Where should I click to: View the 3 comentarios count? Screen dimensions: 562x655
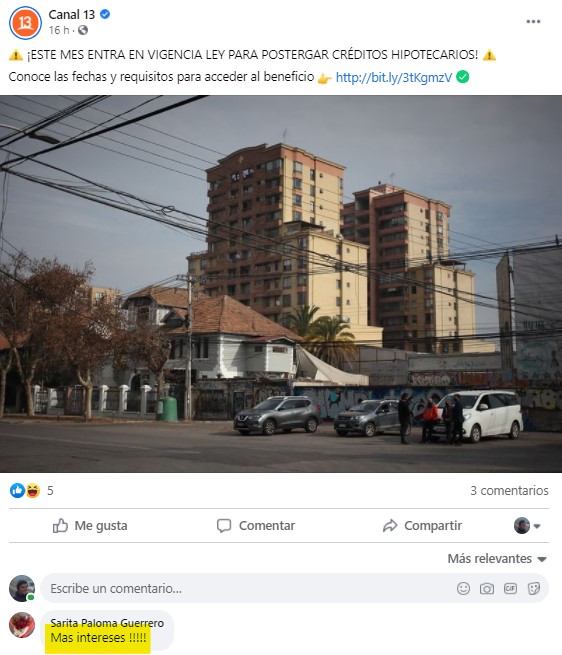[509, 490]
